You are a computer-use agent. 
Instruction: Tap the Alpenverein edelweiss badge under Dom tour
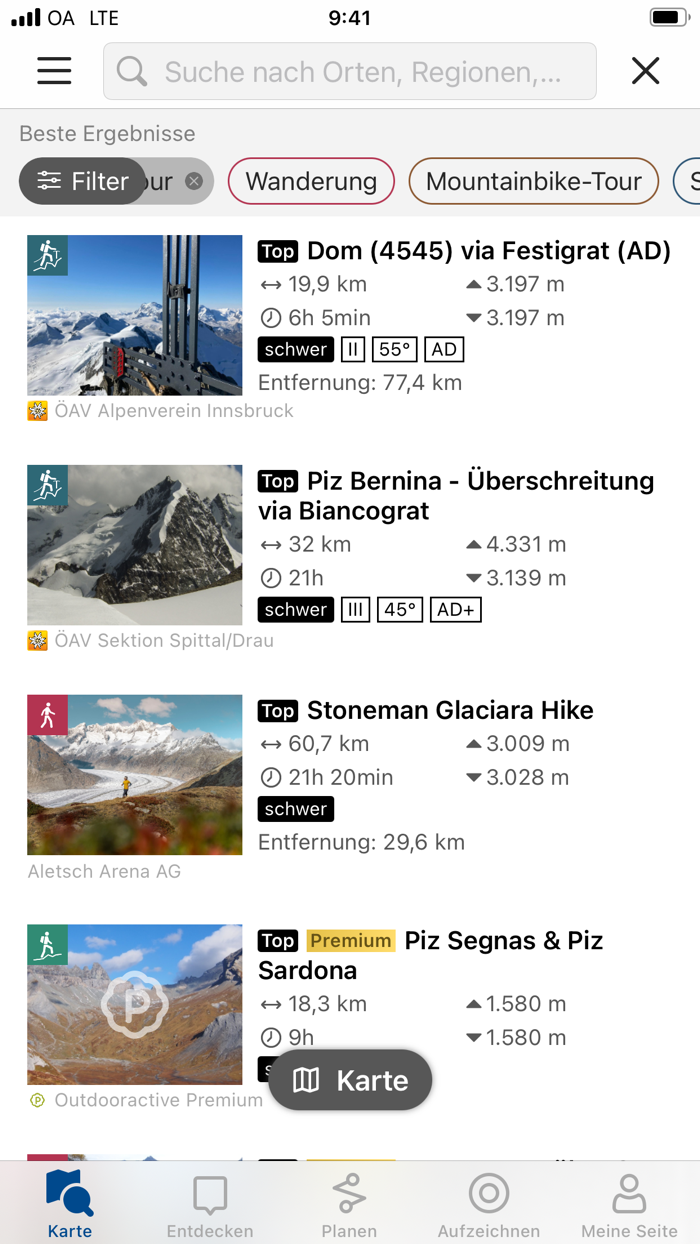click(37, 411)
